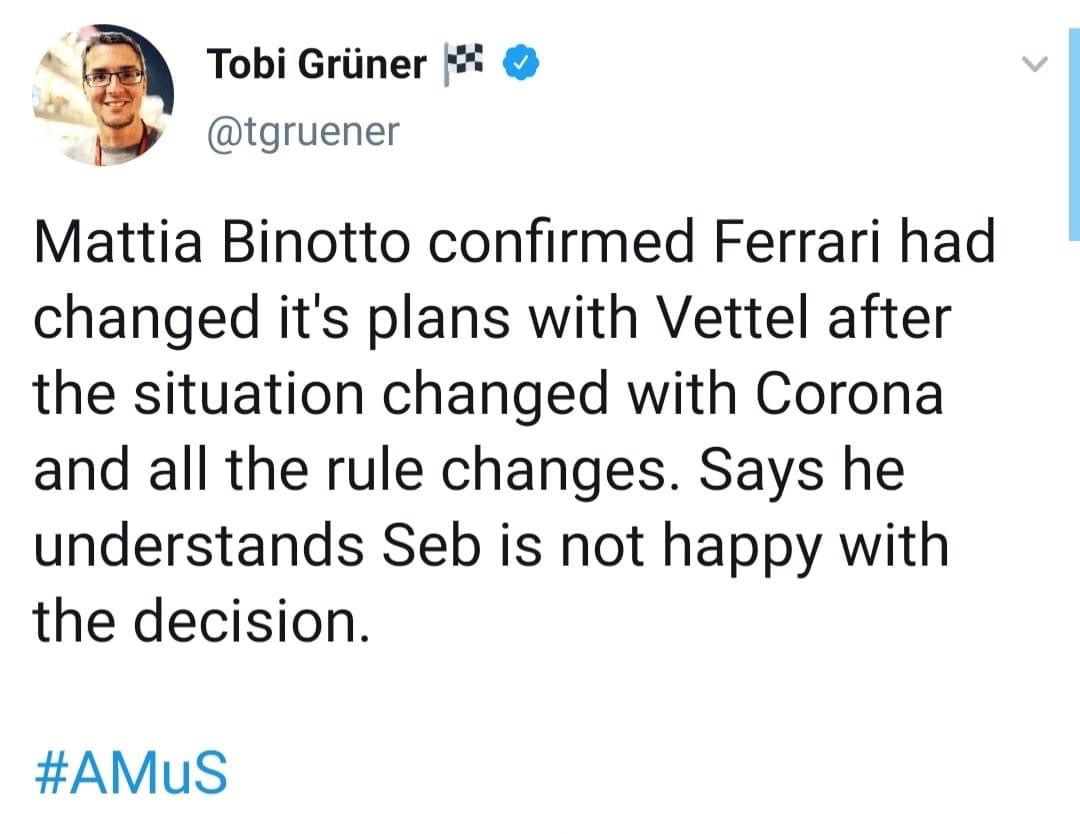
Task: Click the word "Seb" in tweet
Action: [x=431, y=545]
